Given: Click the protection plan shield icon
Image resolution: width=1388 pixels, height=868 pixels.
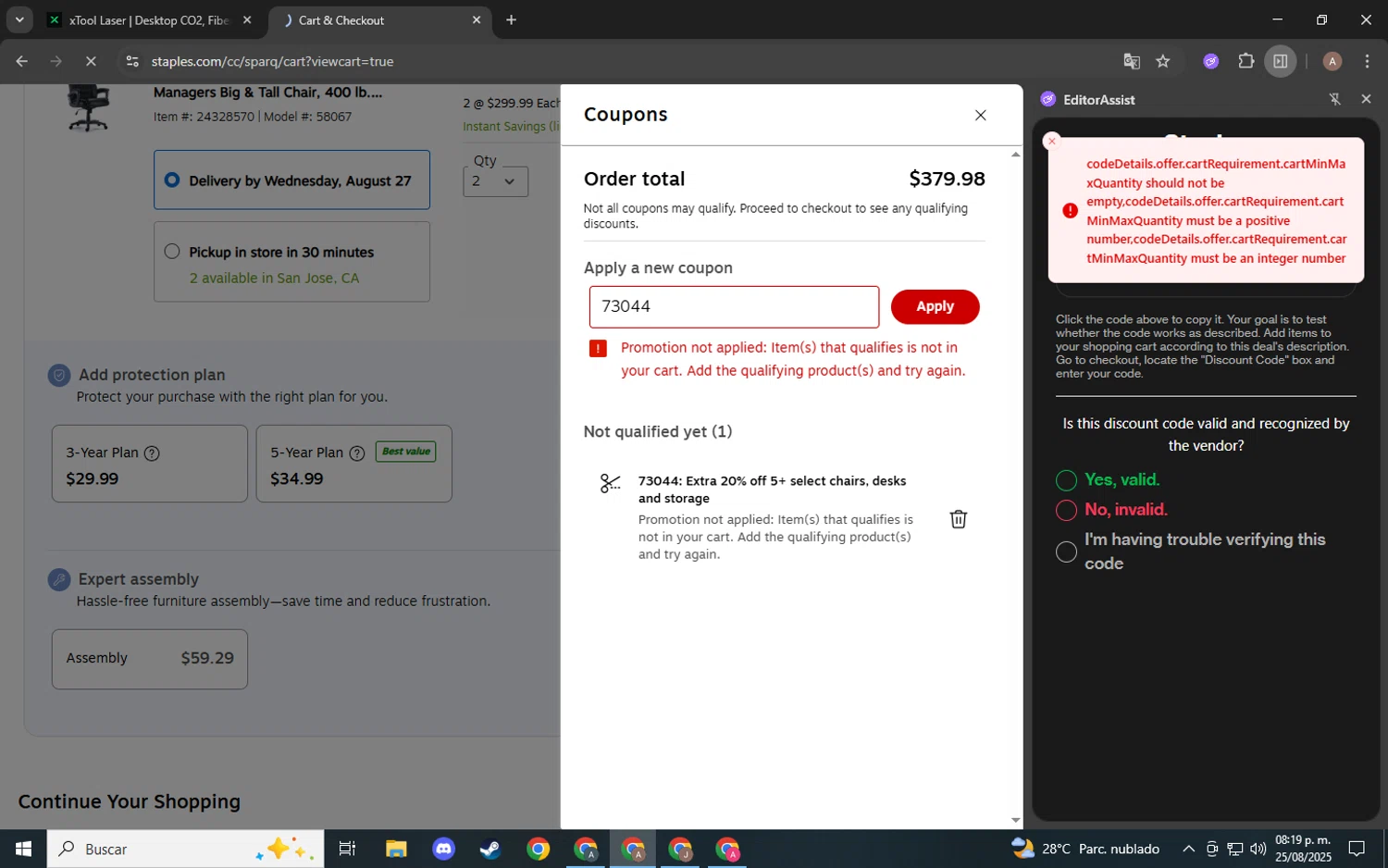Looking at the screenshot, I should pyautogui.click(x=59, y=375).
